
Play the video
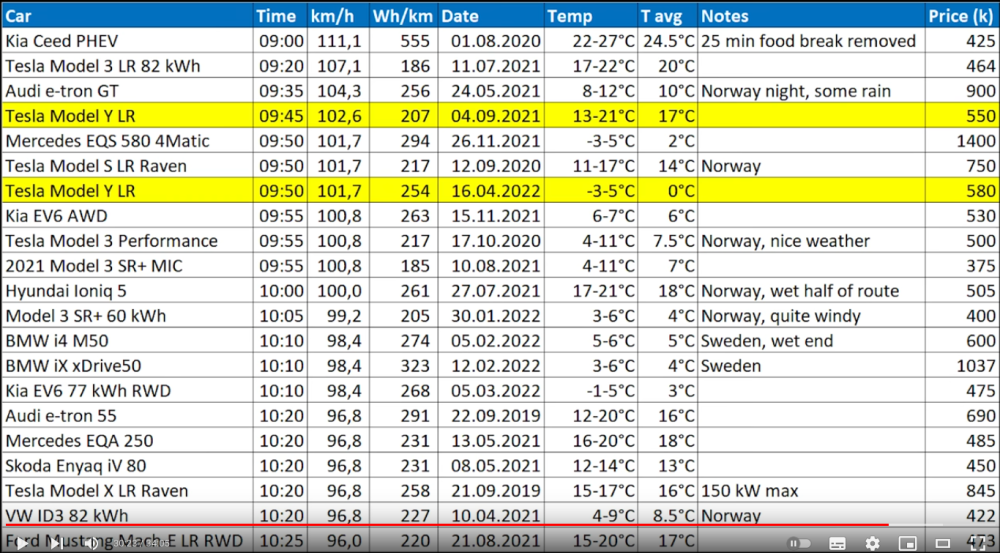21,543
